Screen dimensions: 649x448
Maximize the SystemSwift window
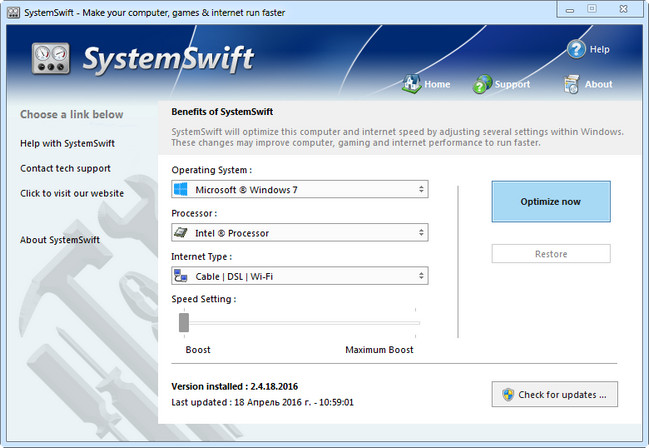tap(592, 9)
